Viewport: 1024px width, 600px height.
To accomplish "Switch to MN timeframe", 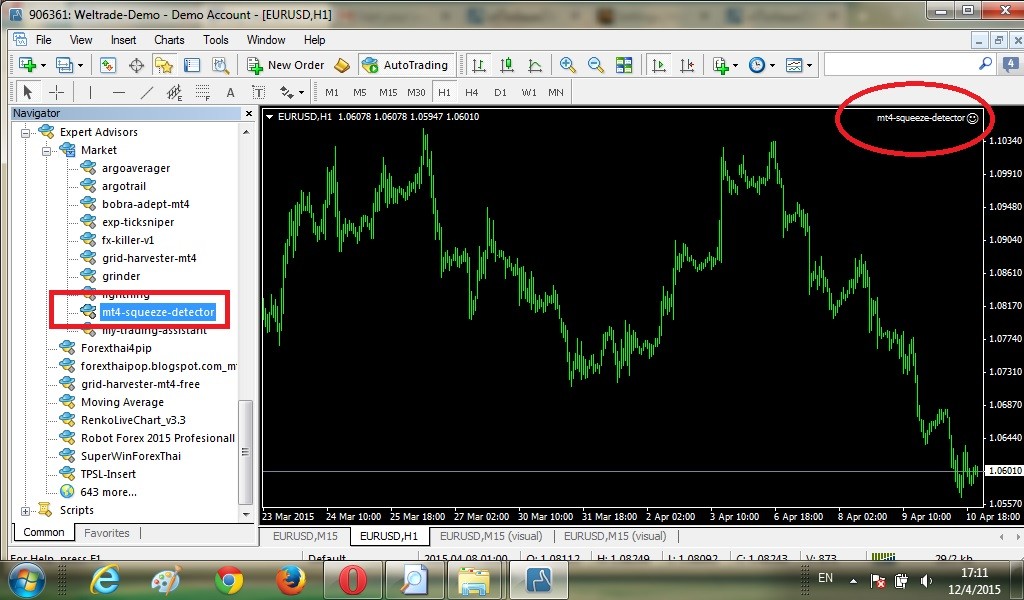I will click(x=556, y=93).
